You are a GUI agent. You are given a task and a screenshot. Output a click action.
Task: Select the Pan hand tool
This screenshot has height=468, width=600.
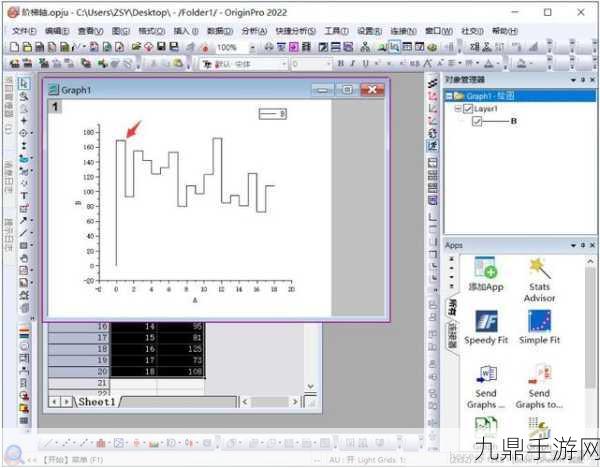24,258
